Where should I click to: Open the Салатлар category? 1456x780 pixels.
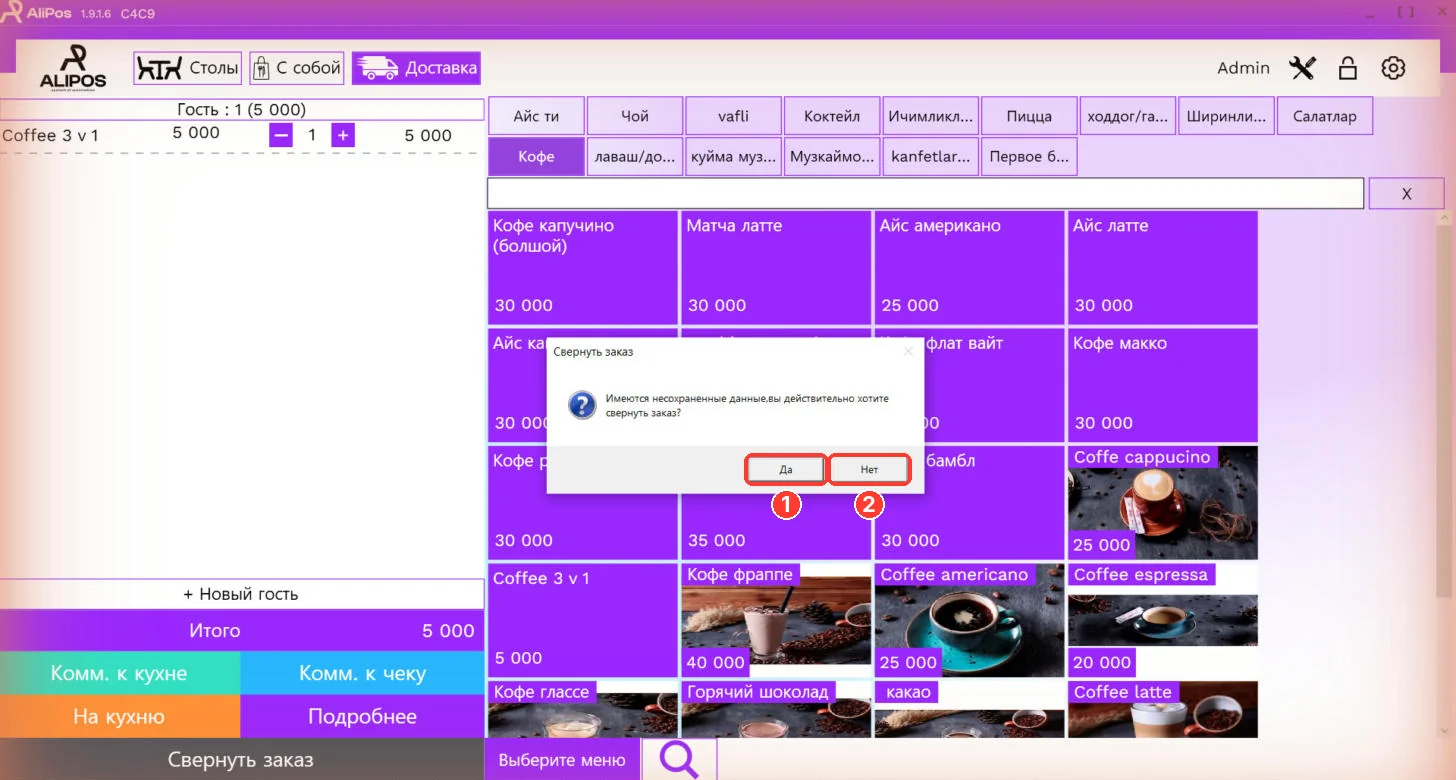tap(1325, 116)
